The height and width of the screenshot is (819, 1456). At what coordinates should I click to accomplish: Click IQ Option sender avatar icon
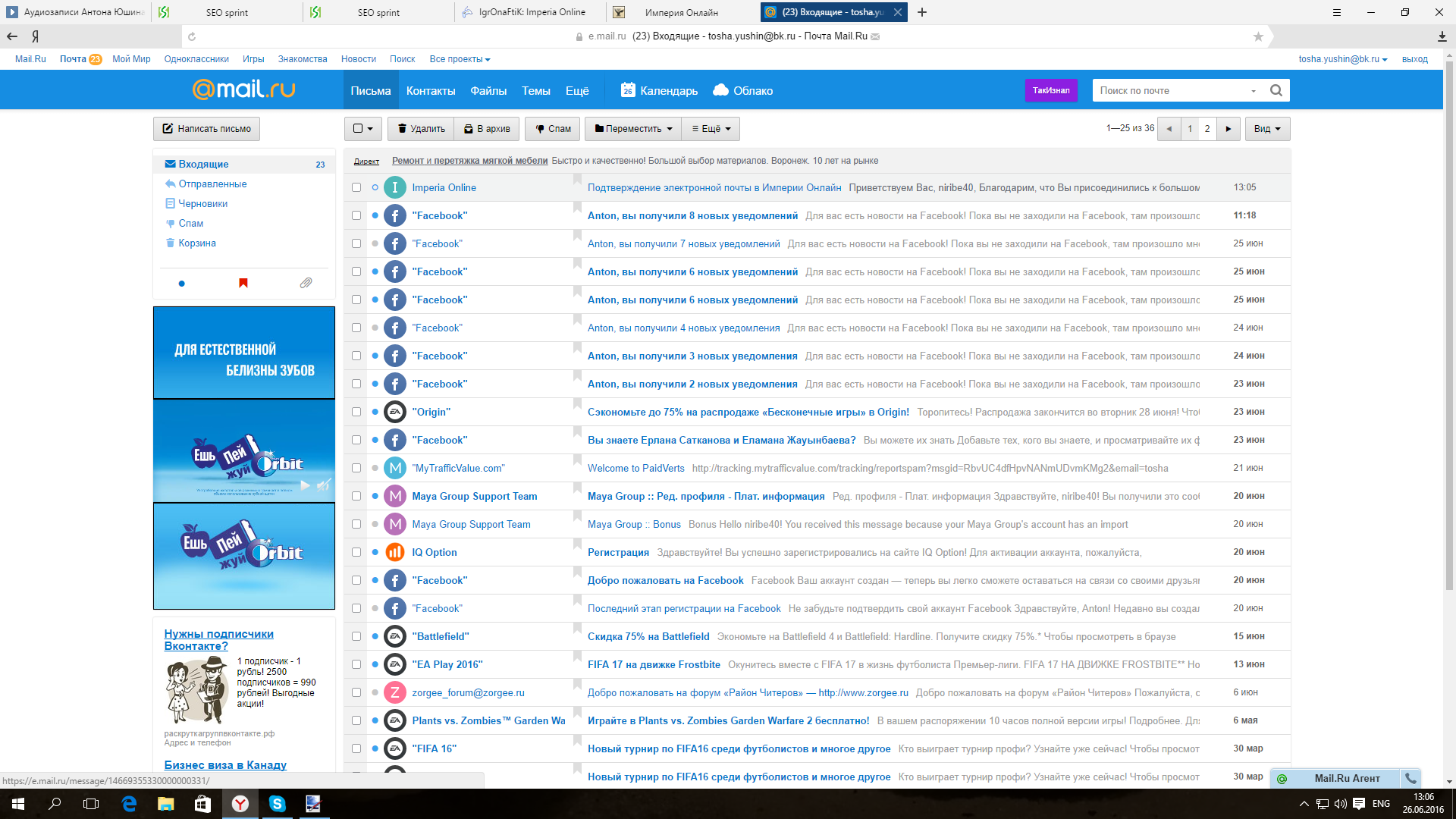tap(394, 552)
